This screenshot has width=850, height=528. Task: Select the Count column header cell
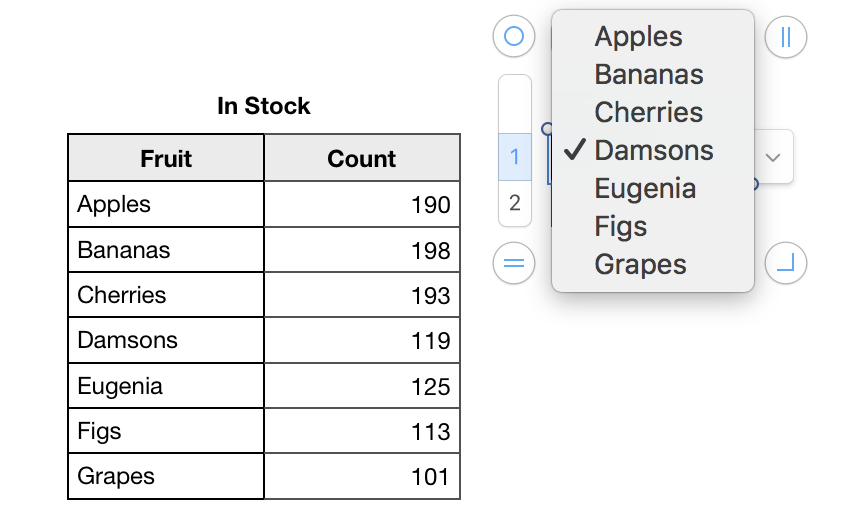(362, 158)
